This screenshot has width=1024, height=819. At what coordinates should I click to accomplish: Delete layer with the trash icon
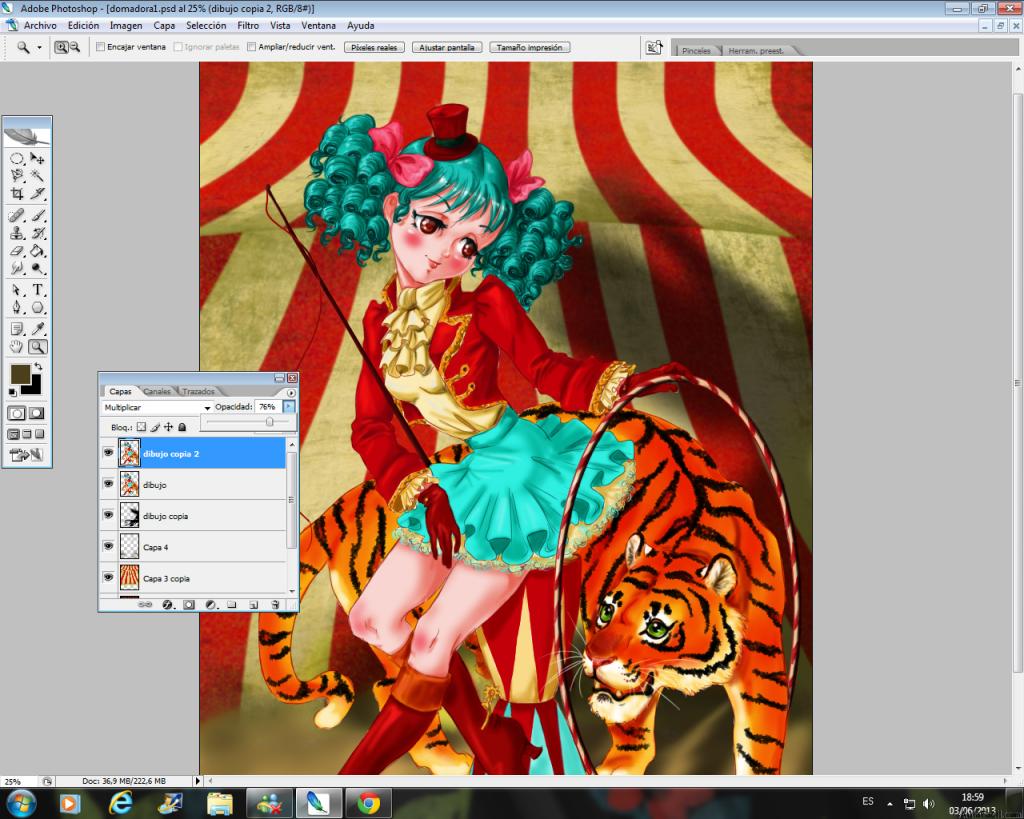[275, 605]
